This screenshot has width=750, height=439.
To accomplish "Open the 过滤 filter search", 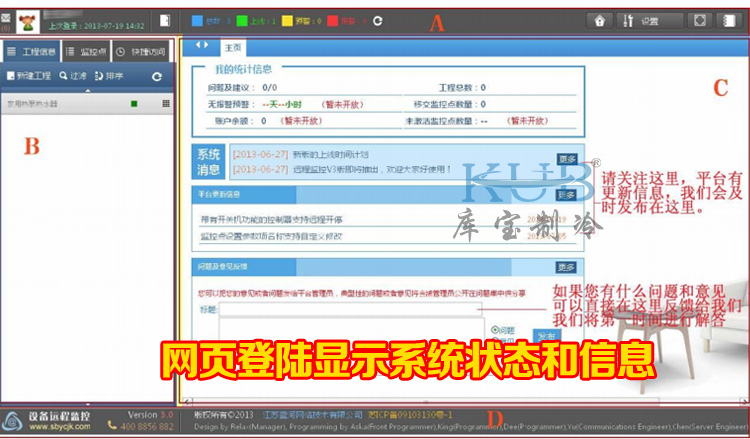I will pyautogui.click(x=73, y=76).
